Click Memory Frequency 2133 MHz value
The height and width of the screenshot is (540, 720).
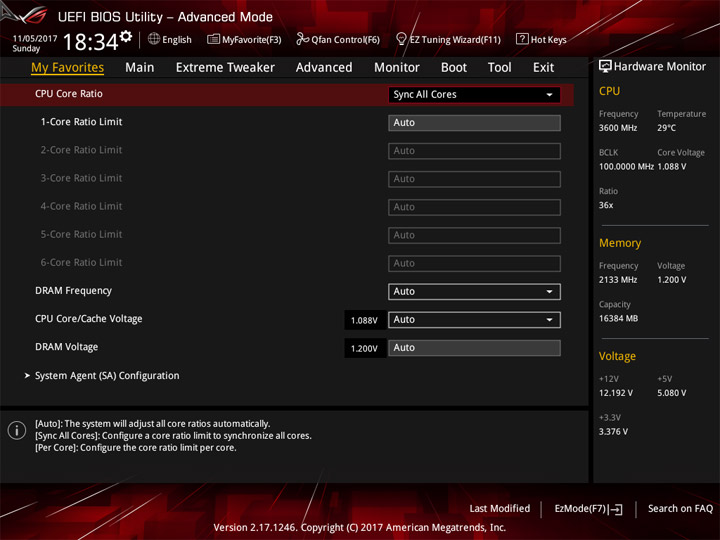(x=618, y=280)
